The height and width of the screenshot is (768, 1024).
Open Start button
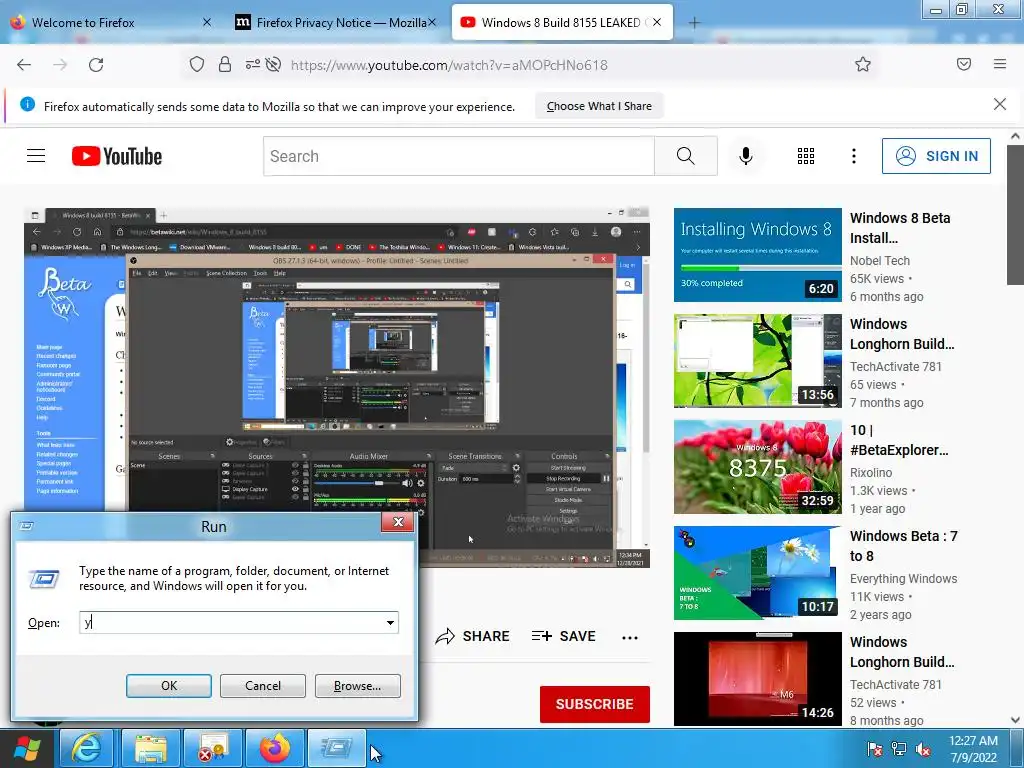(27, 749)
